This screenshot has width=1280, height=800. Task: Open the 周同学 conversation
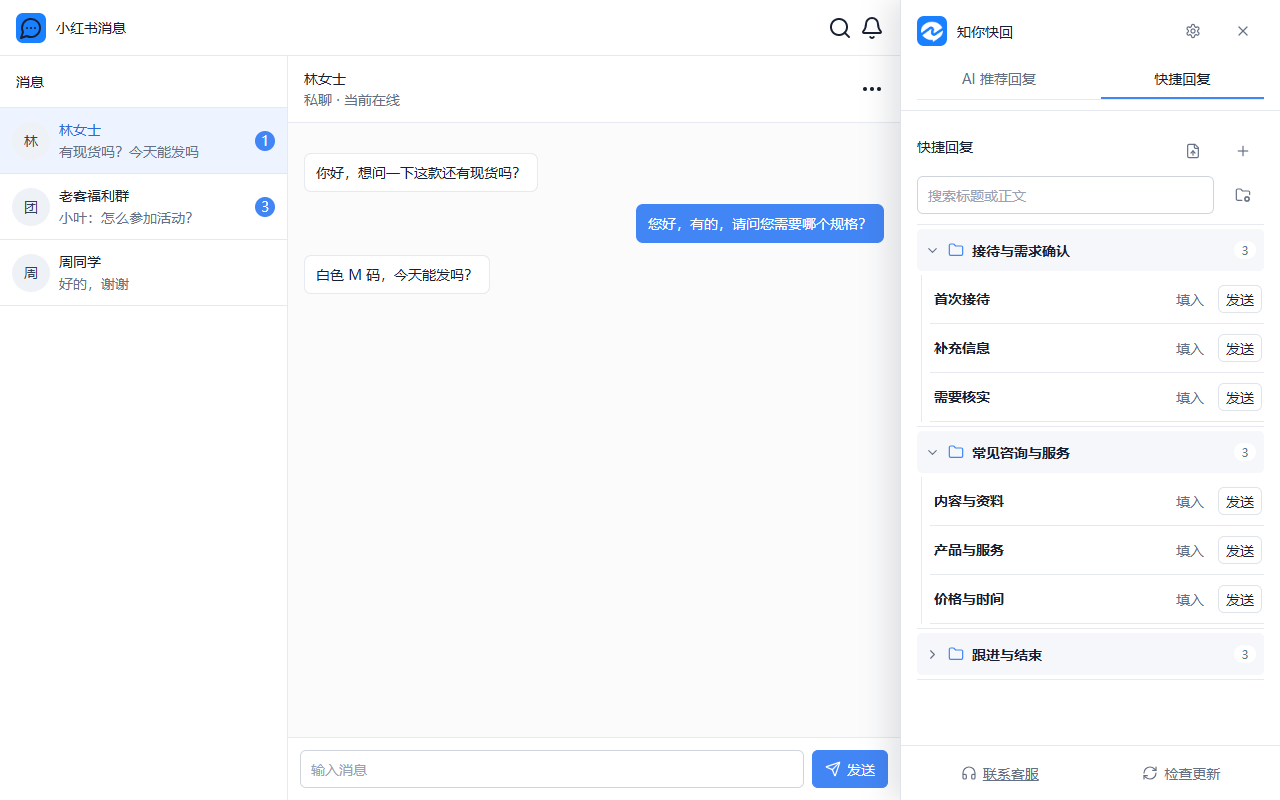pos(144,273)
